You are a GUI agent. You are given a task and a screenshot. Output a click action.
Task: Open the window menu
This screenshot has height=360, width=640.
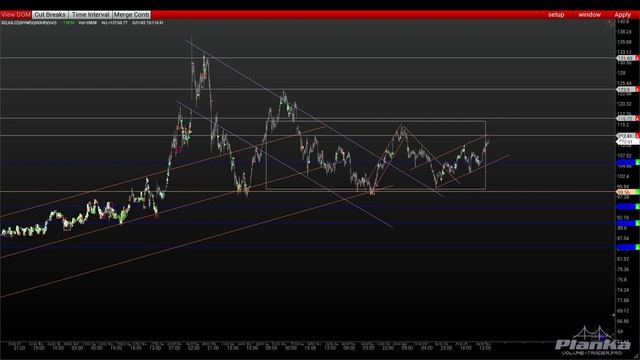tap(589, 14)
